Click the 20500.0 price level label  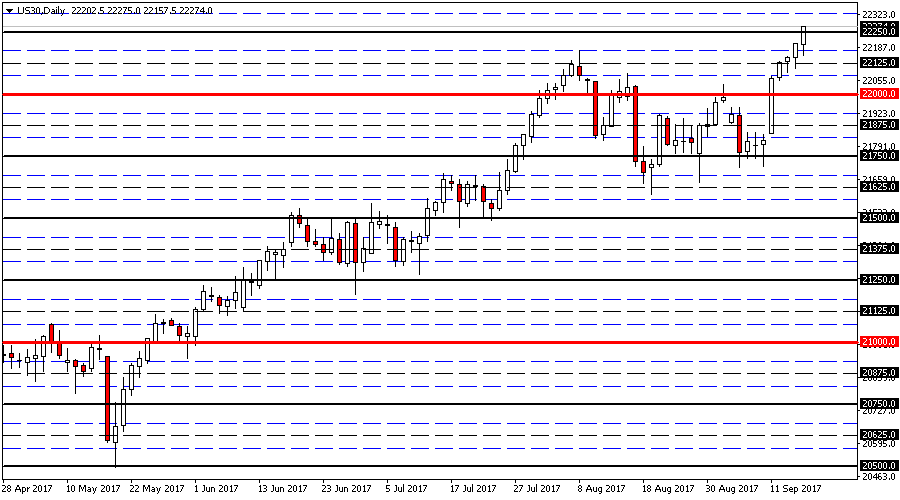[877, 466]
